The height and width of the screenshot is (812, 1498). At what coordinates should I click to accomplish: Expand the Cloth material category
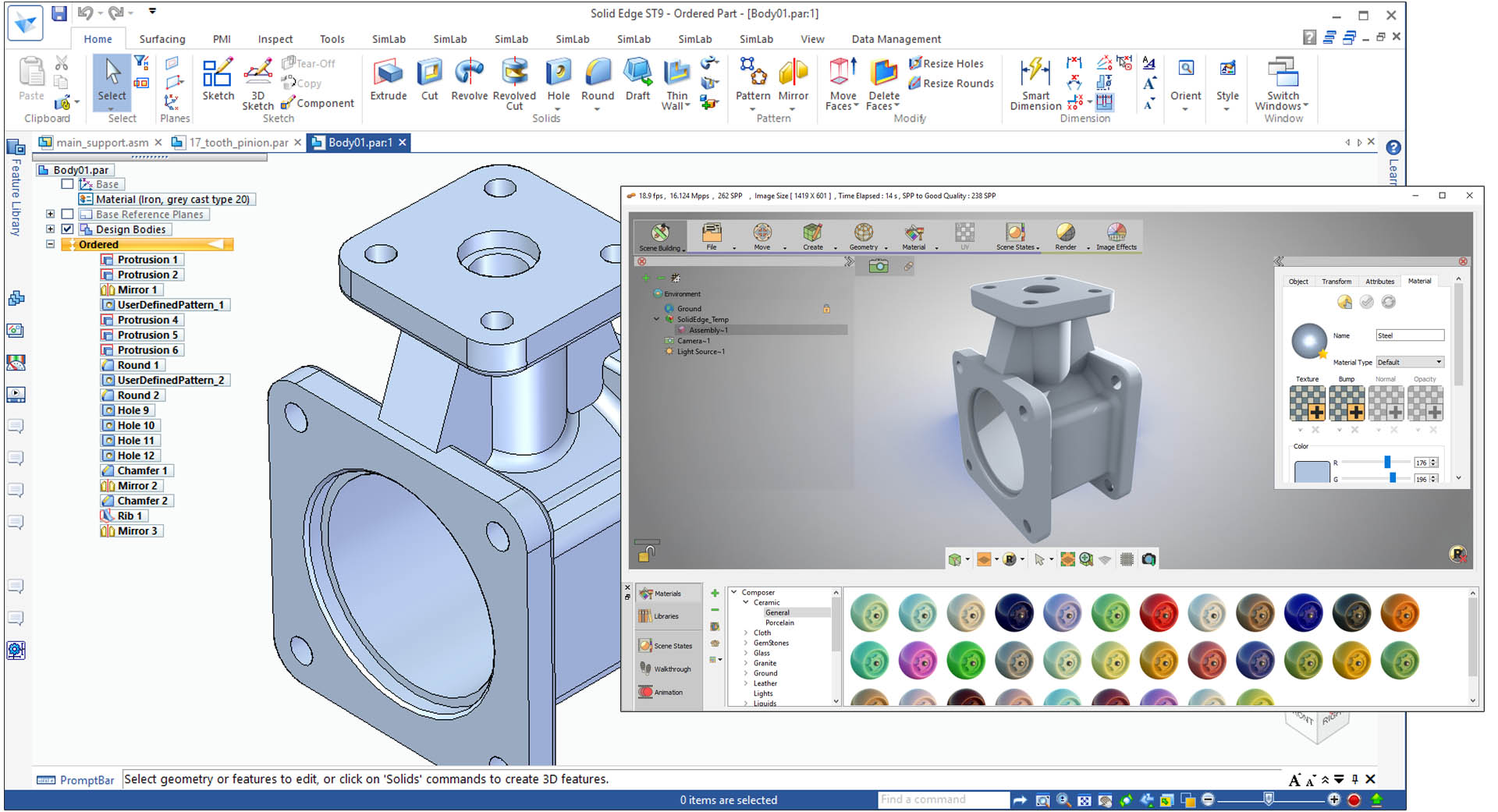point(747,633)
